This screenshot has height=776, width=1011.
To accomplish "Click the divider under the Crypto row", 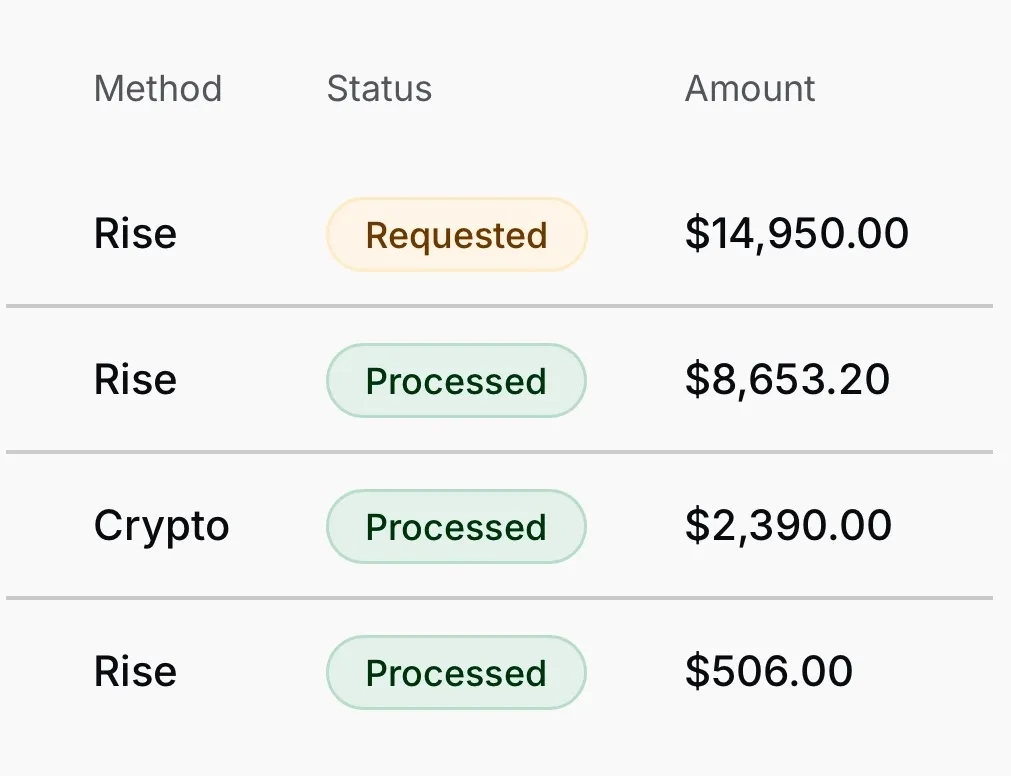I will click(500, 598).
